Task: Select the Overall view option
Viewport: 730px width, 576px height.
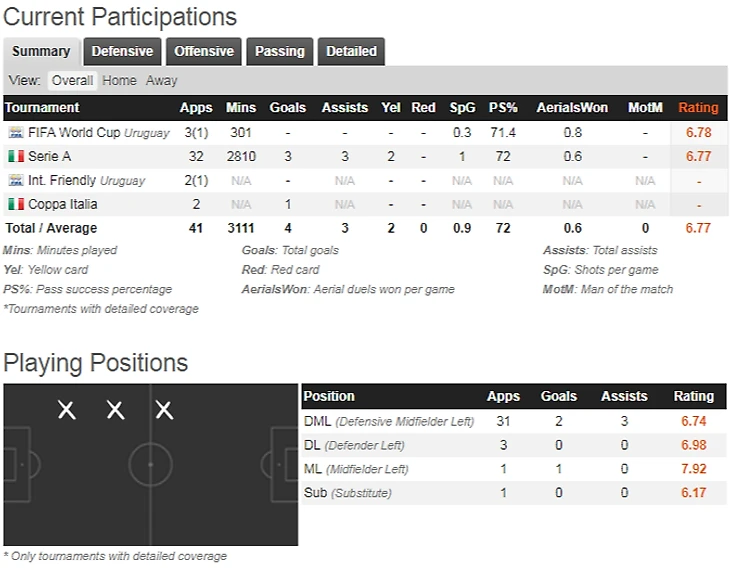Action: 72,80
